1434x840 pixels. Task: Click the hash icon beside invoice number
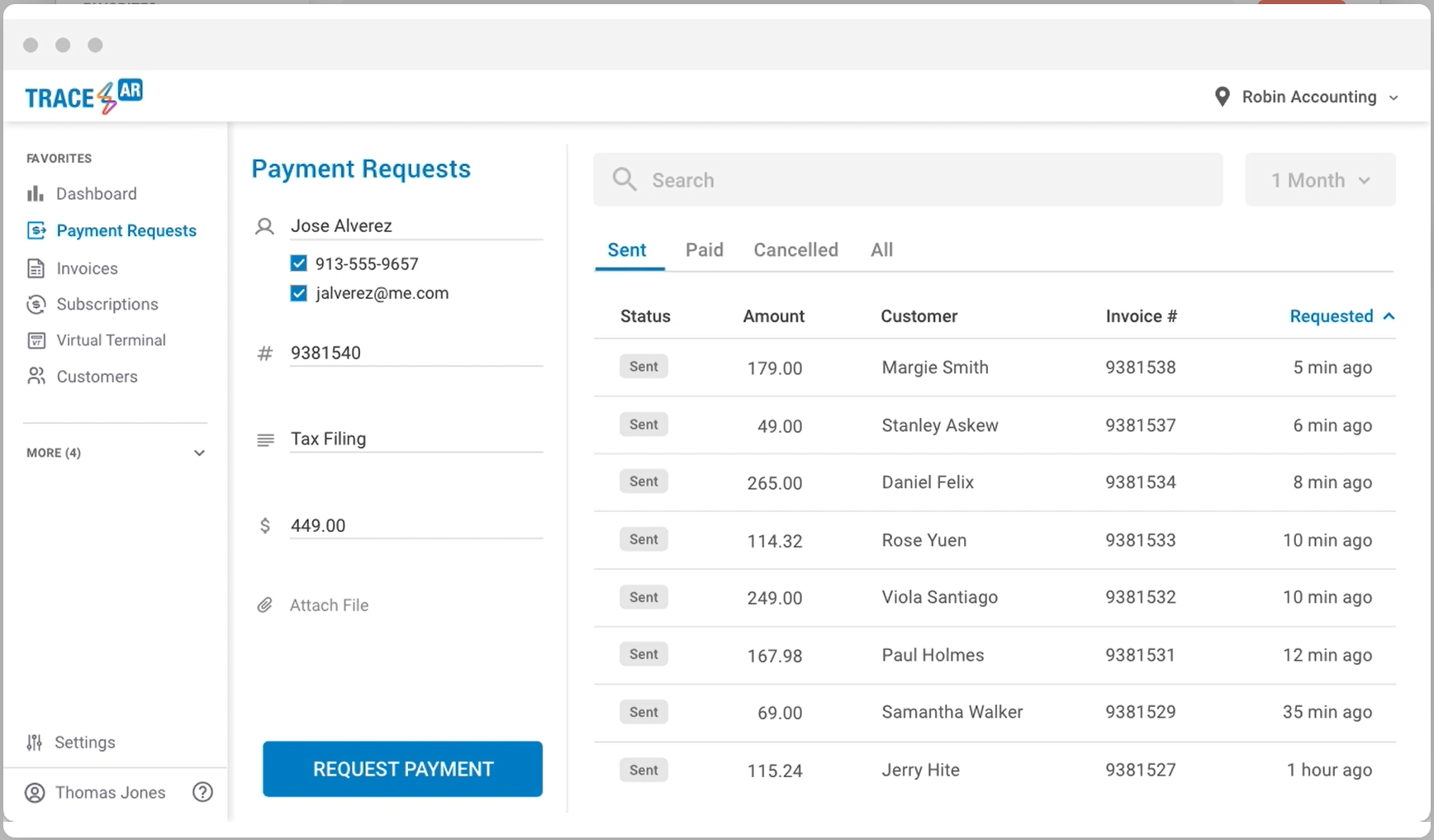[x=264, y=354]
